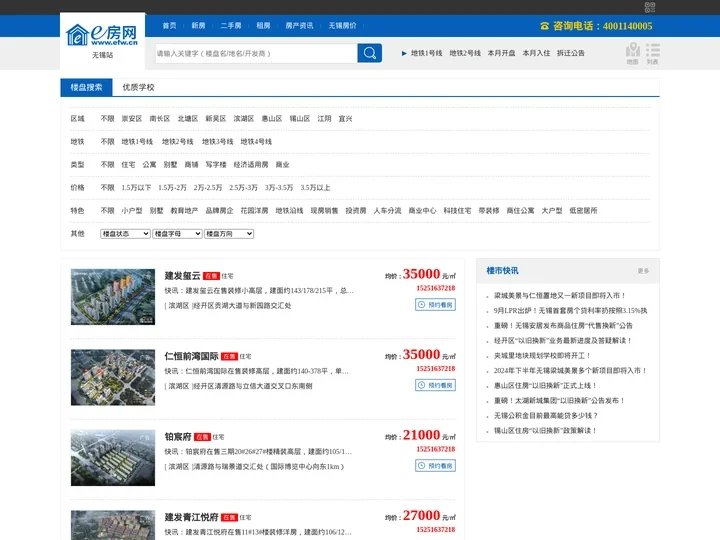
Task: Open the 铂宸府 title link
Action: pos(178,436)
